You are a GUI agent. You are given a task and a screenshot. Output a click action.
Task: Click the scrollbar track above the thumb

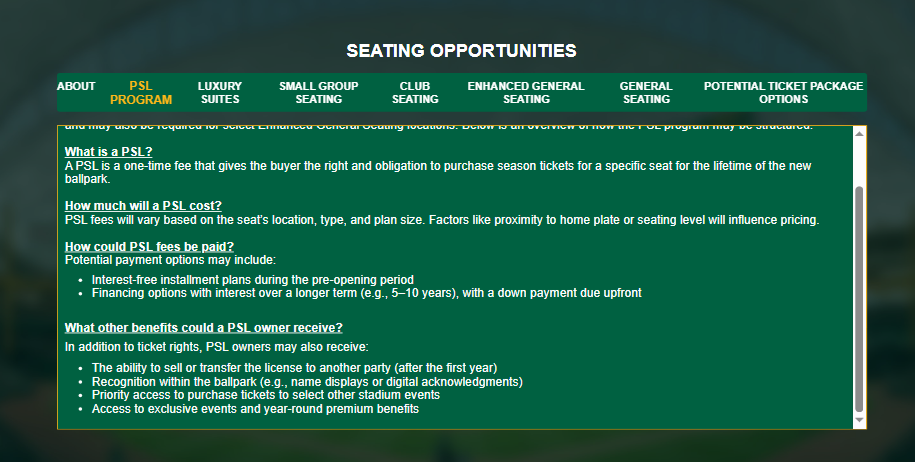pyautogui.click(x=859, y=160)
